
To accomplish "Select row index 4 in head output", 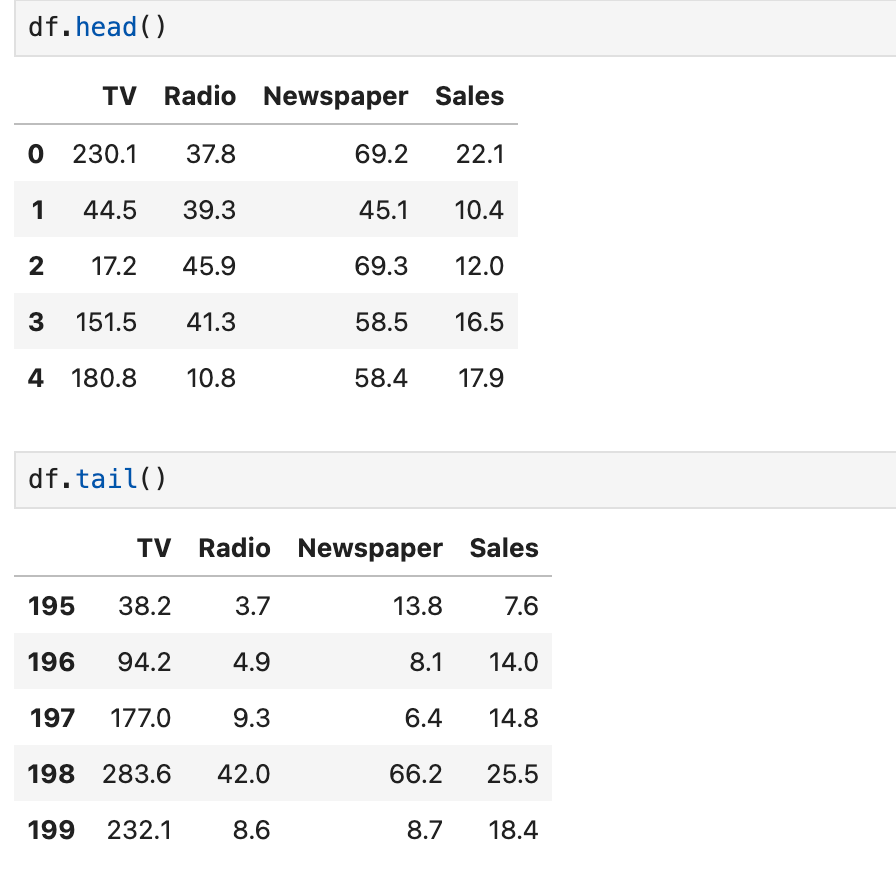I will point(36,378).
